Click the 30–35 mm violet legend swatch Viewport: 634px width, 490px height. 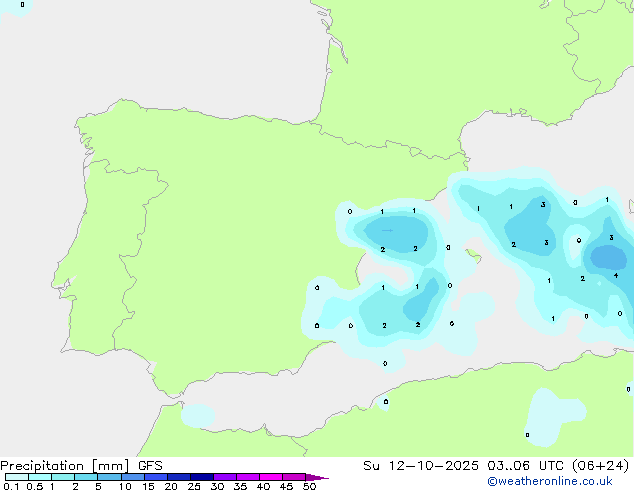point(225,477)
